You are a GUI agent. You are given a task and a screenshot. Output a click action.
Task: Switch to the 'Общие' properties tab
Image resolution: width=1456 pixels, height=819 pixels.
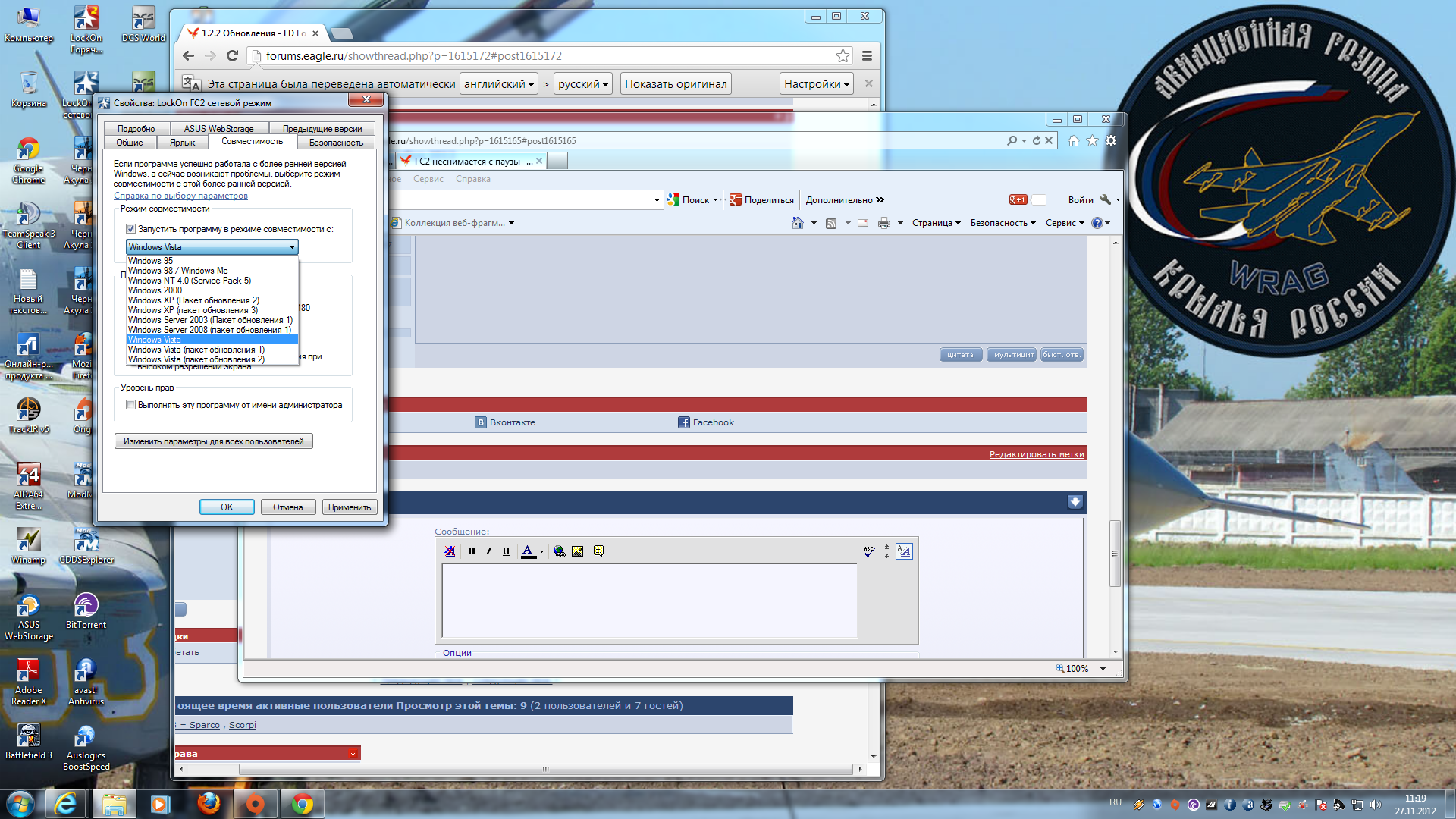[x=130, y=143]
